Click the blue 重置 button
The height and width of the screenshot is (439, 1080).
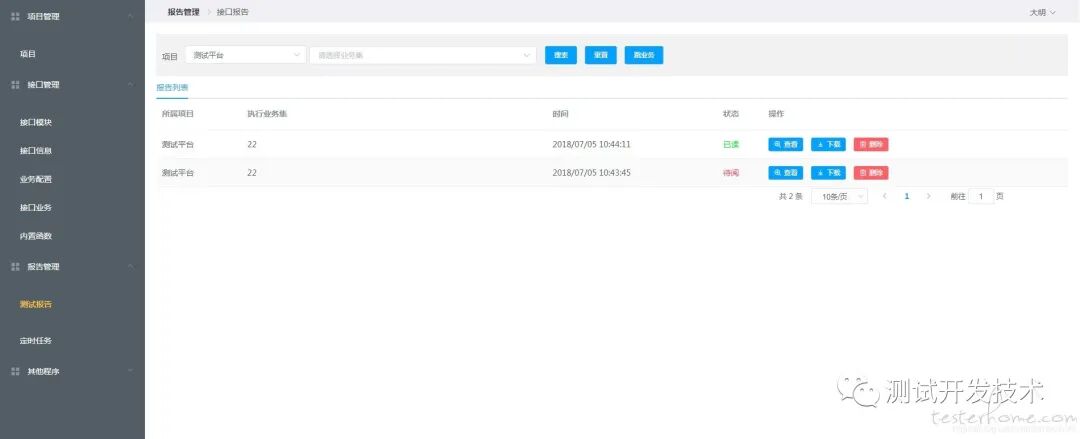coord(601,55)
